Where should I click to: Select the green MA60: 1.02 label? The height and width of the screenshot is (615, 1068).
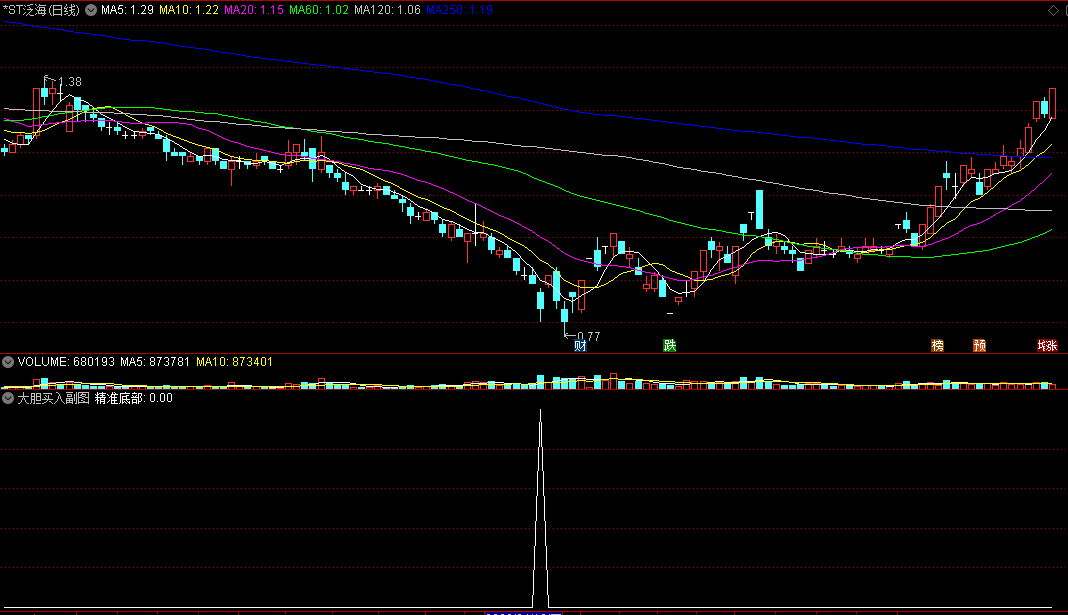click(x=319, y=10)
